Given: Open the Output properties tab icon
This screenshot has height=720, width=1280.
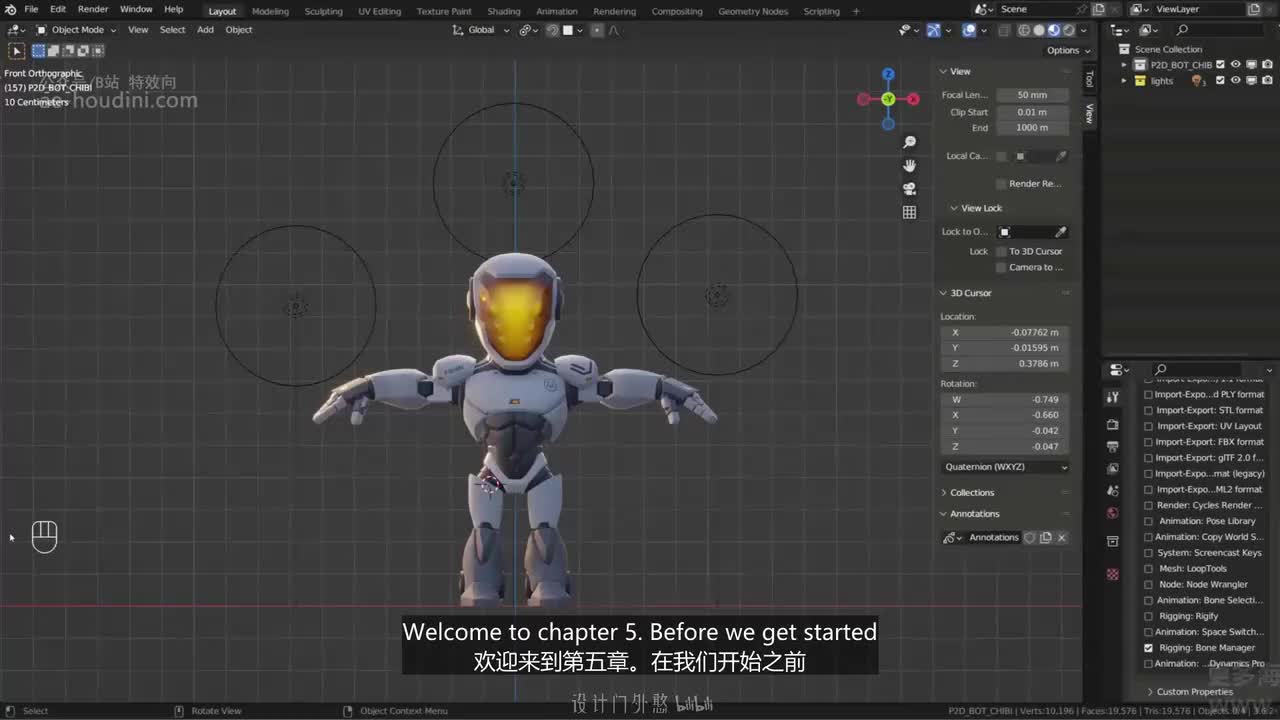Looking at the screenshot, I should coord(1112,446).
